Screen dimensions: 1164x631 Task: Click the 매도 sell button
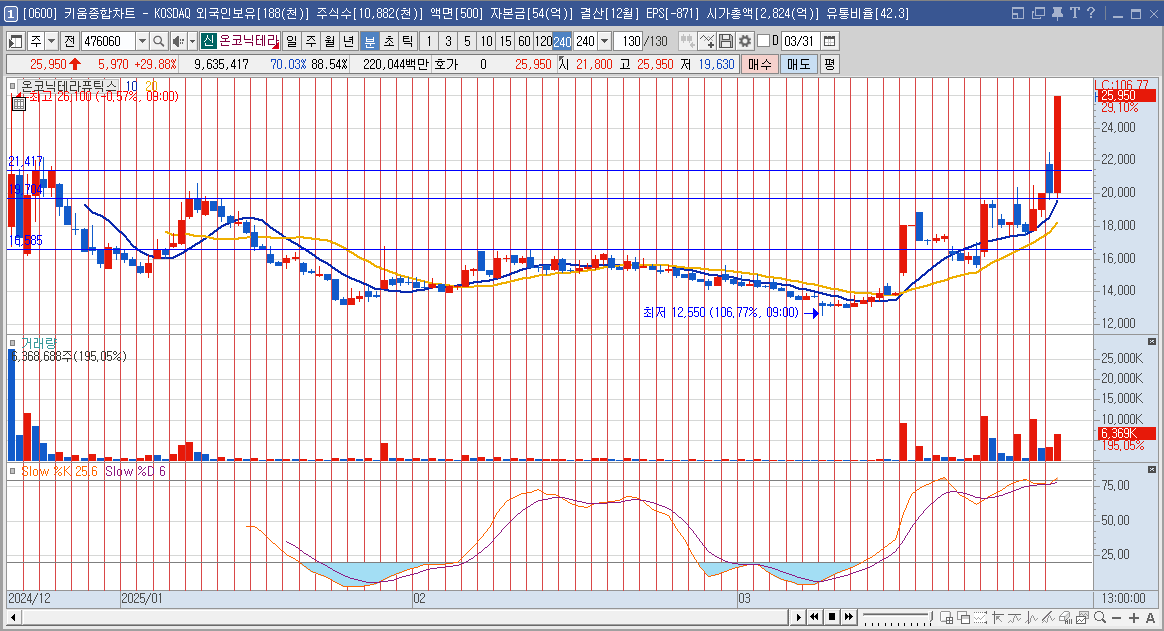tap(799, 65)
